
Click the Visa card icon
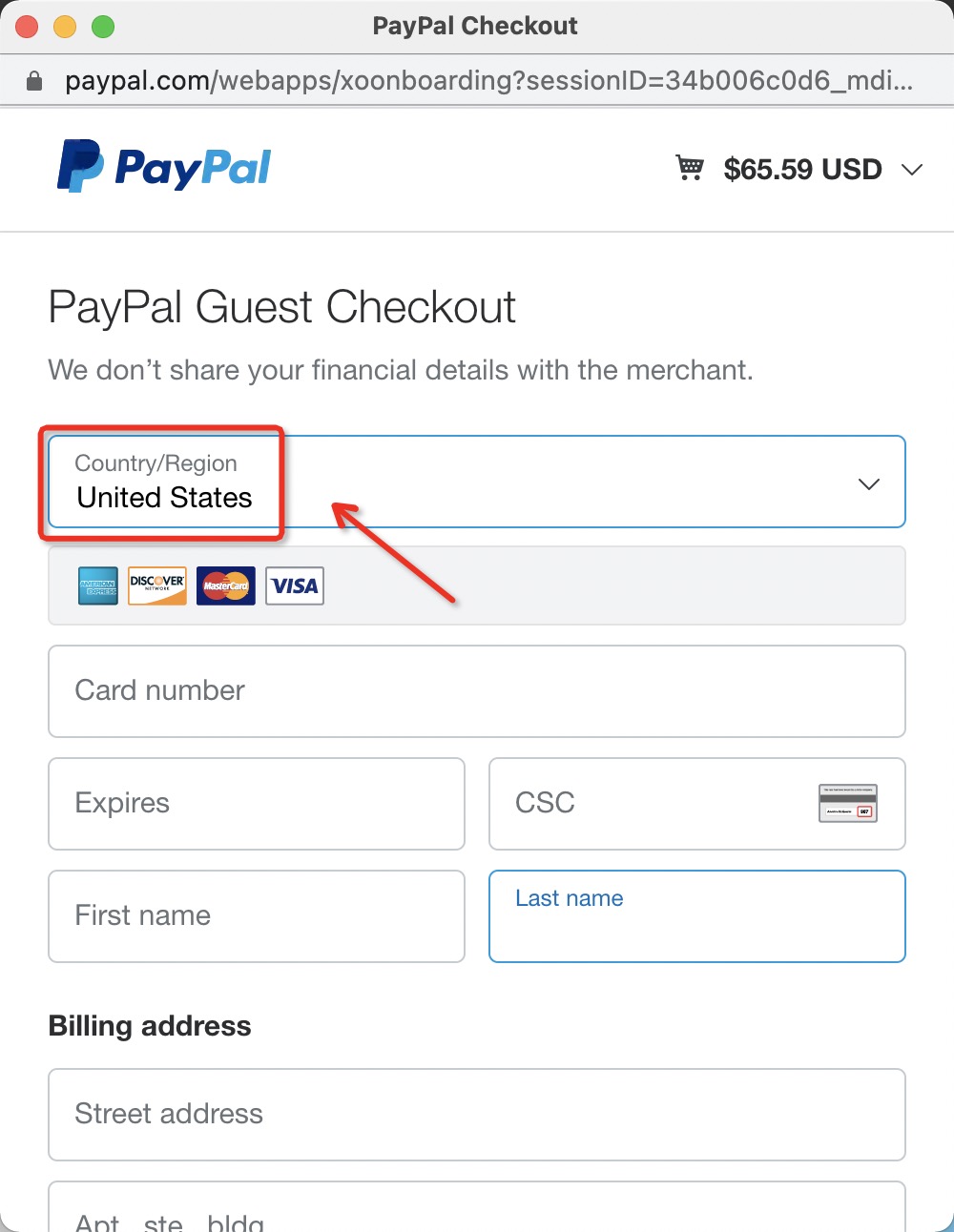pos(295,585)
